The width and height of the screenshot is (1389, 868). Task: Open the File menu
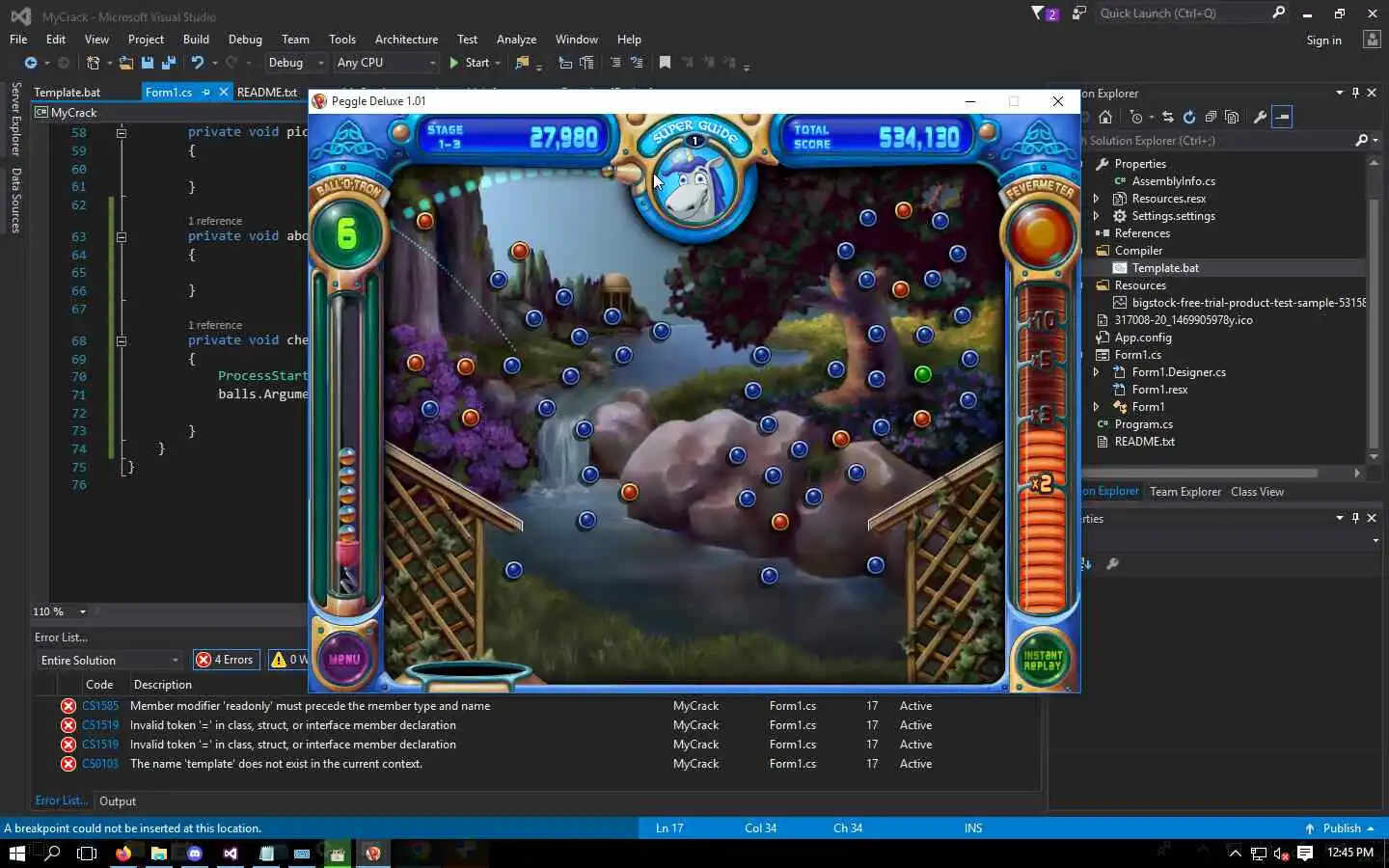pos(18,40)
